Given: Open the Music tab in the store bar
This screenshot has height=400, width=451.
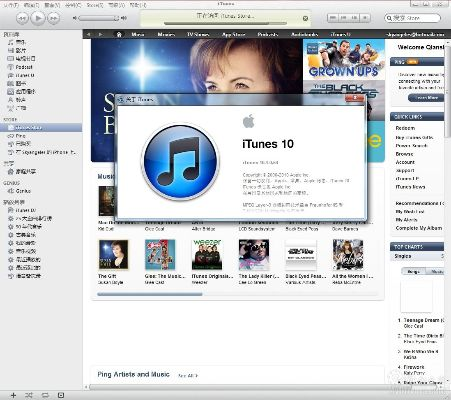Looking at the screenshot, I should 138,34.
